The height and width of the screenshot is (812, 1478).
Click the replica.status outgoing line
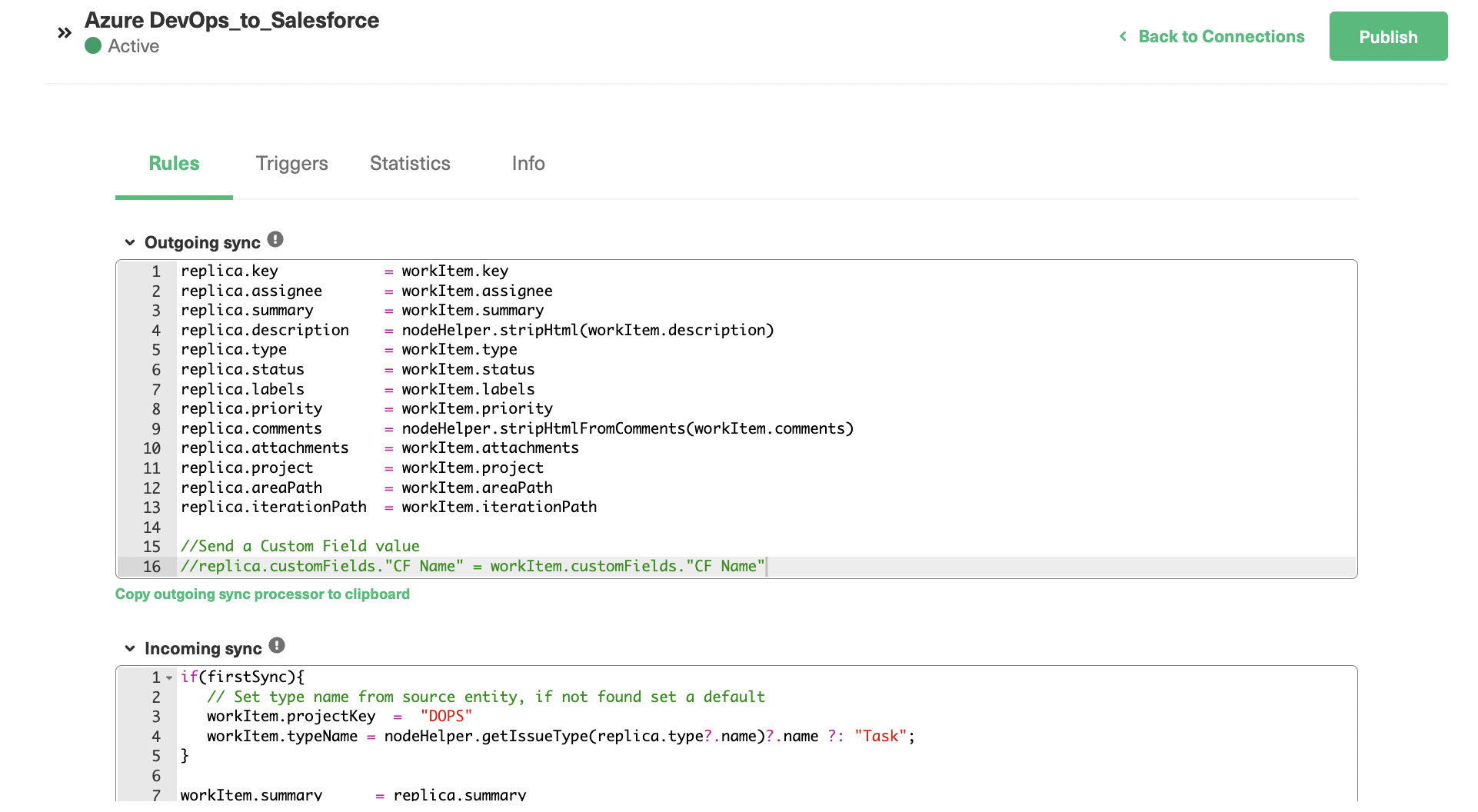pyautogui.click(x=358, y=370)
